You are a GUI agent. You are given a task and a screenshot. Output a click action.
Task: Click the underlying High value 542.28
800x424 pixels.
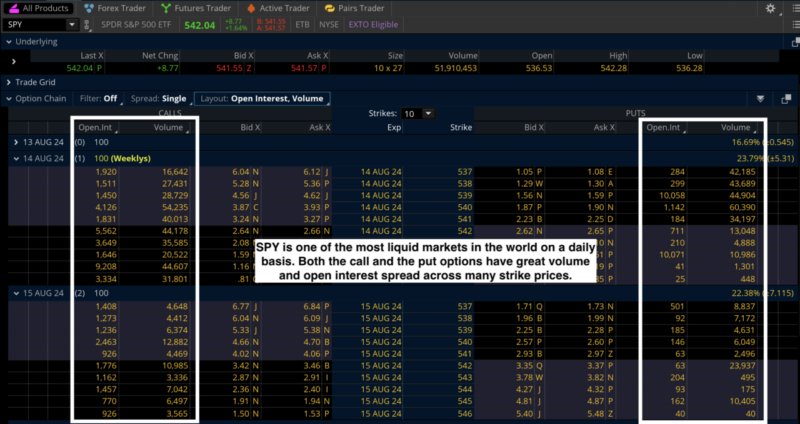click(x=614, y=68)
